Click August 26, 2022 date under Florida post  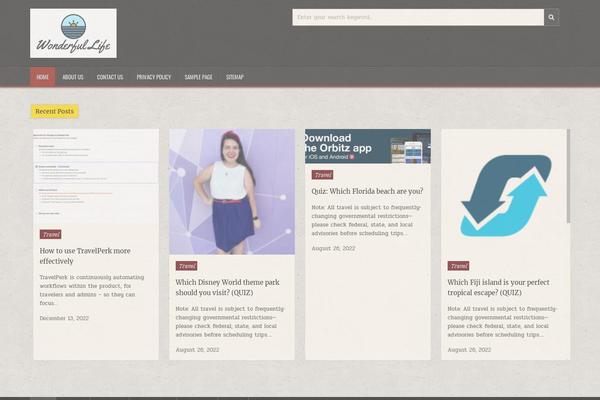pos(333,248)
